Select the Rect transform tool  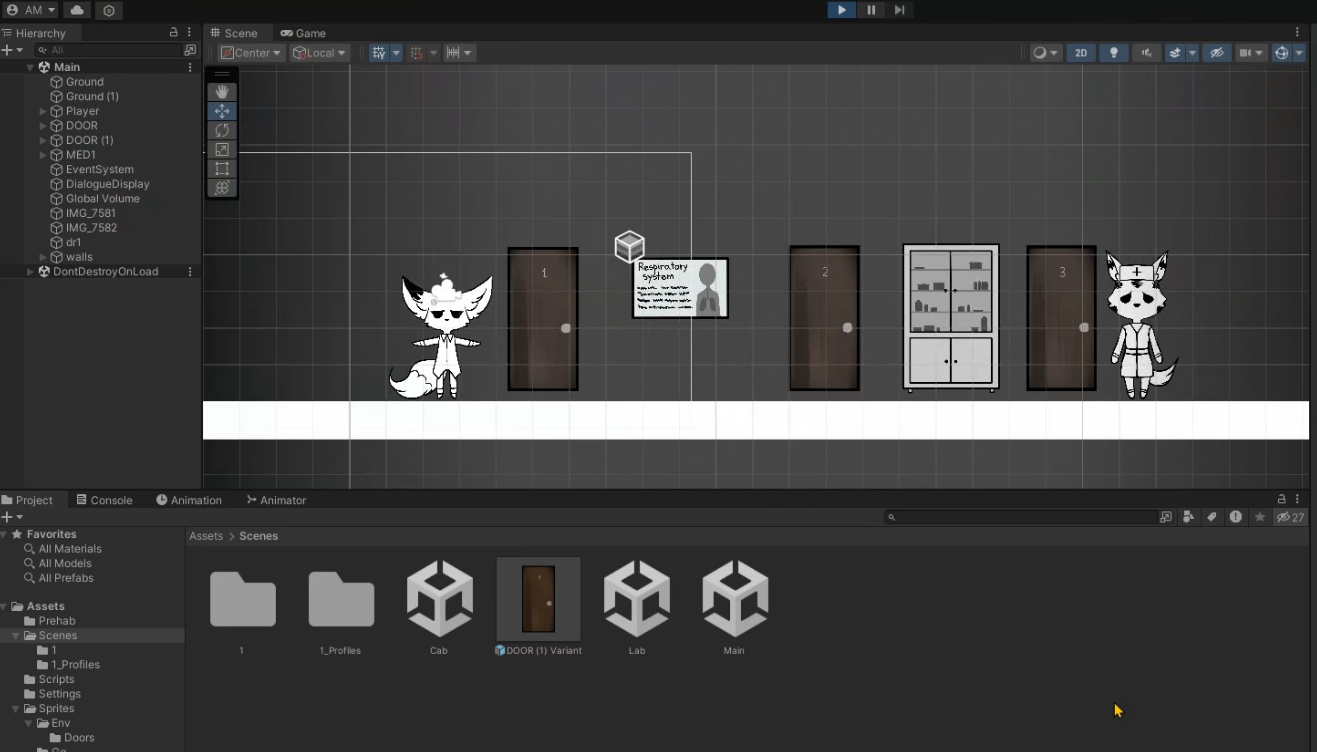[222, 169]
